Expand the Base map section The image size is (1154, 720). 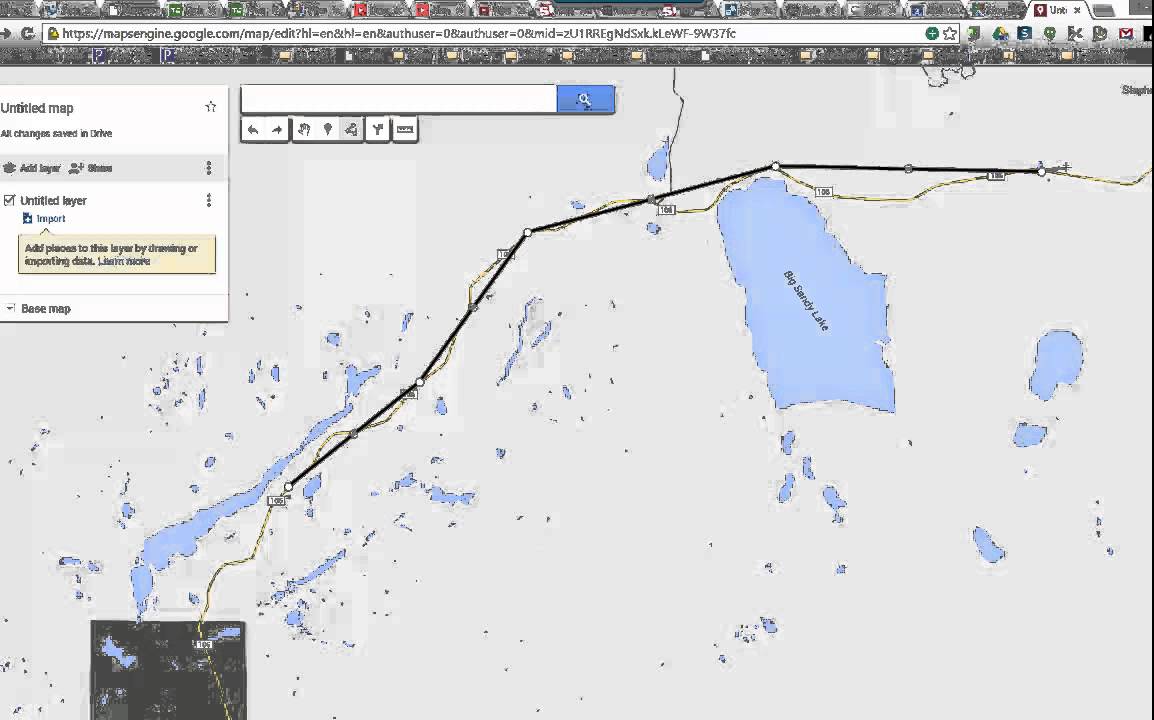pos(10,308)
